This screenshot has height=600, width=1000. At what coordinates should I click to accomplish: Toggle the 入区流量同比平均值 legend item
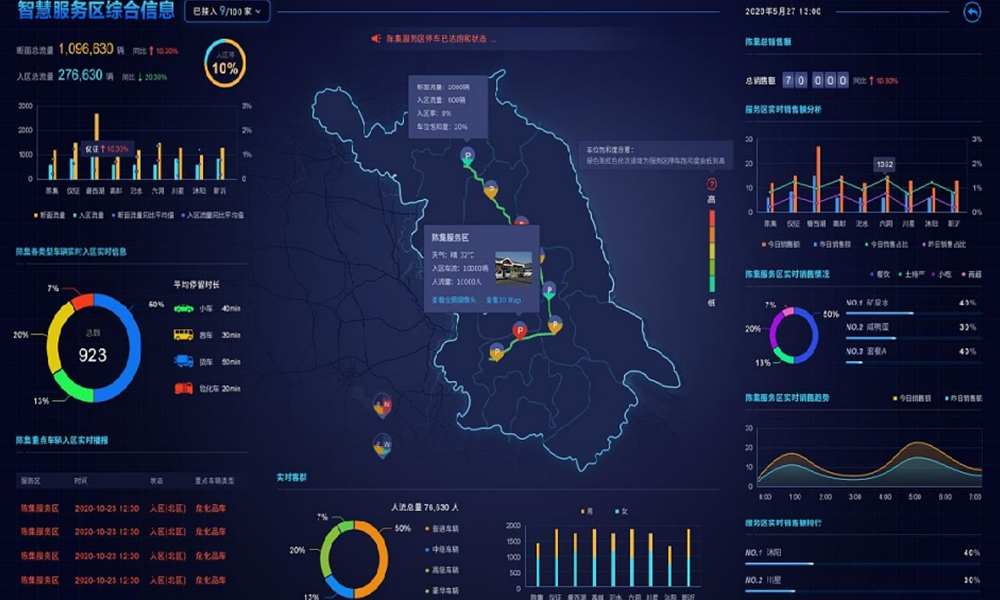click(x=212, y=216)
